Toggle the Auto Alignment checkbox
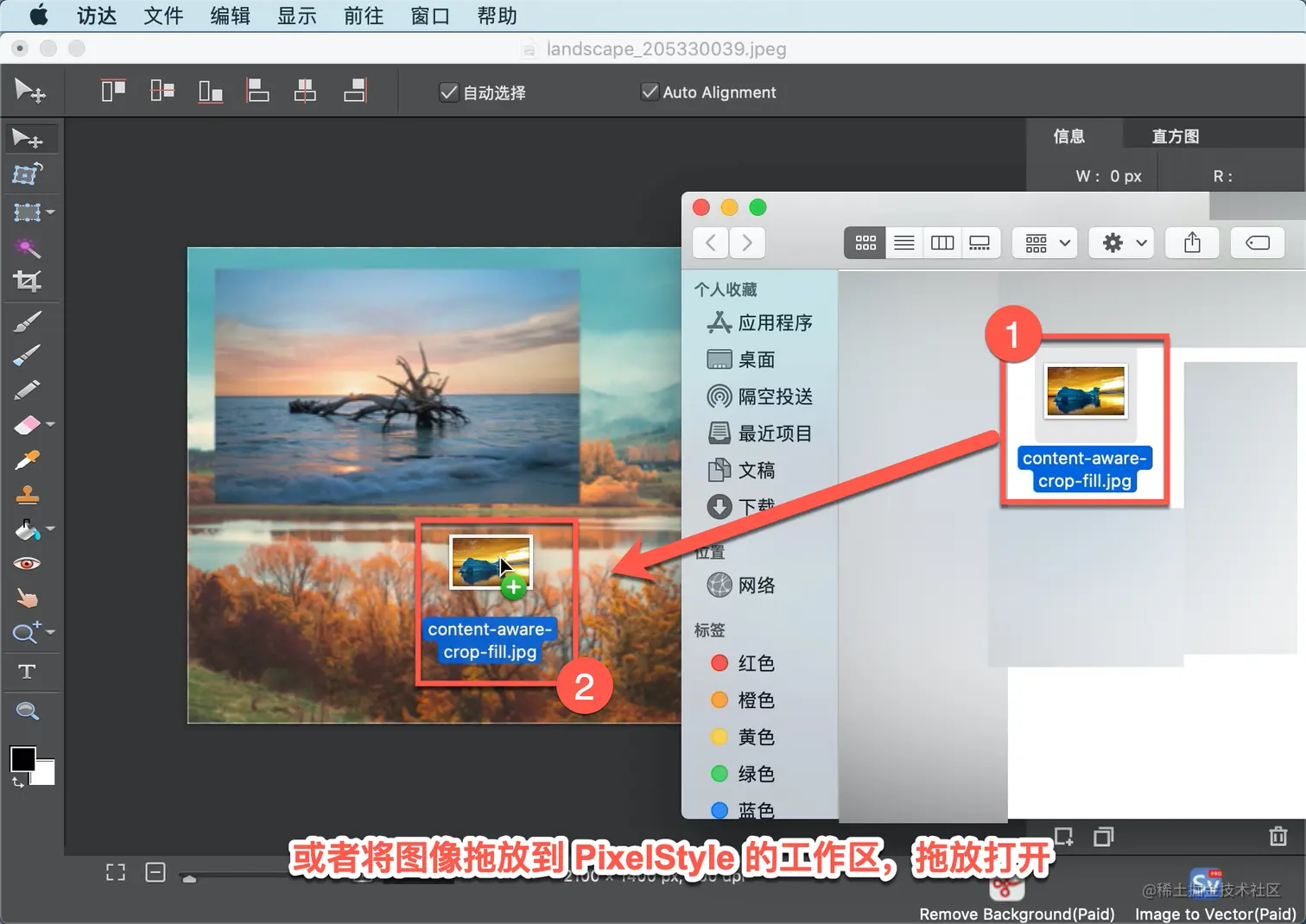1306x924 pixels. point(650,92)
